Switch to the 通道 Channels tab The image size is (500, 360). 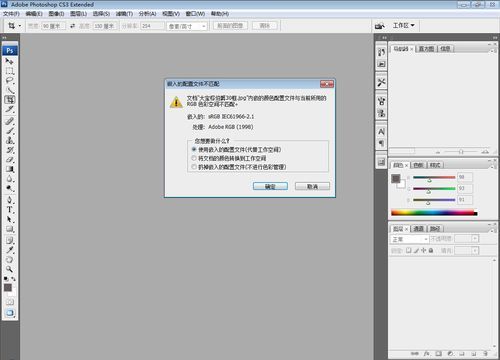click(x=418, y=229)
